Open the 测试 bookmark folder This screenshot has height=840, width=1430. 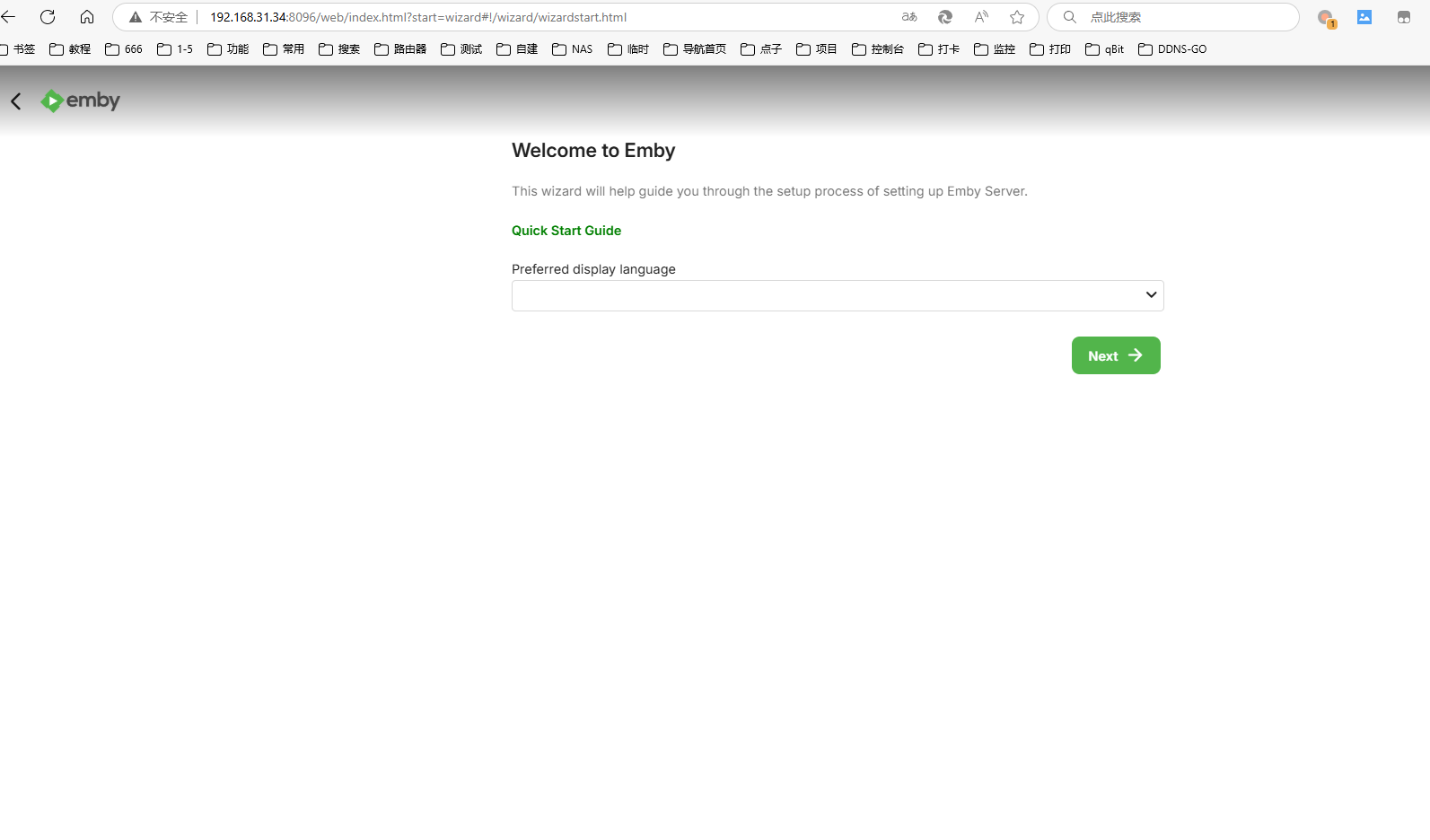[x=461, y=49]
